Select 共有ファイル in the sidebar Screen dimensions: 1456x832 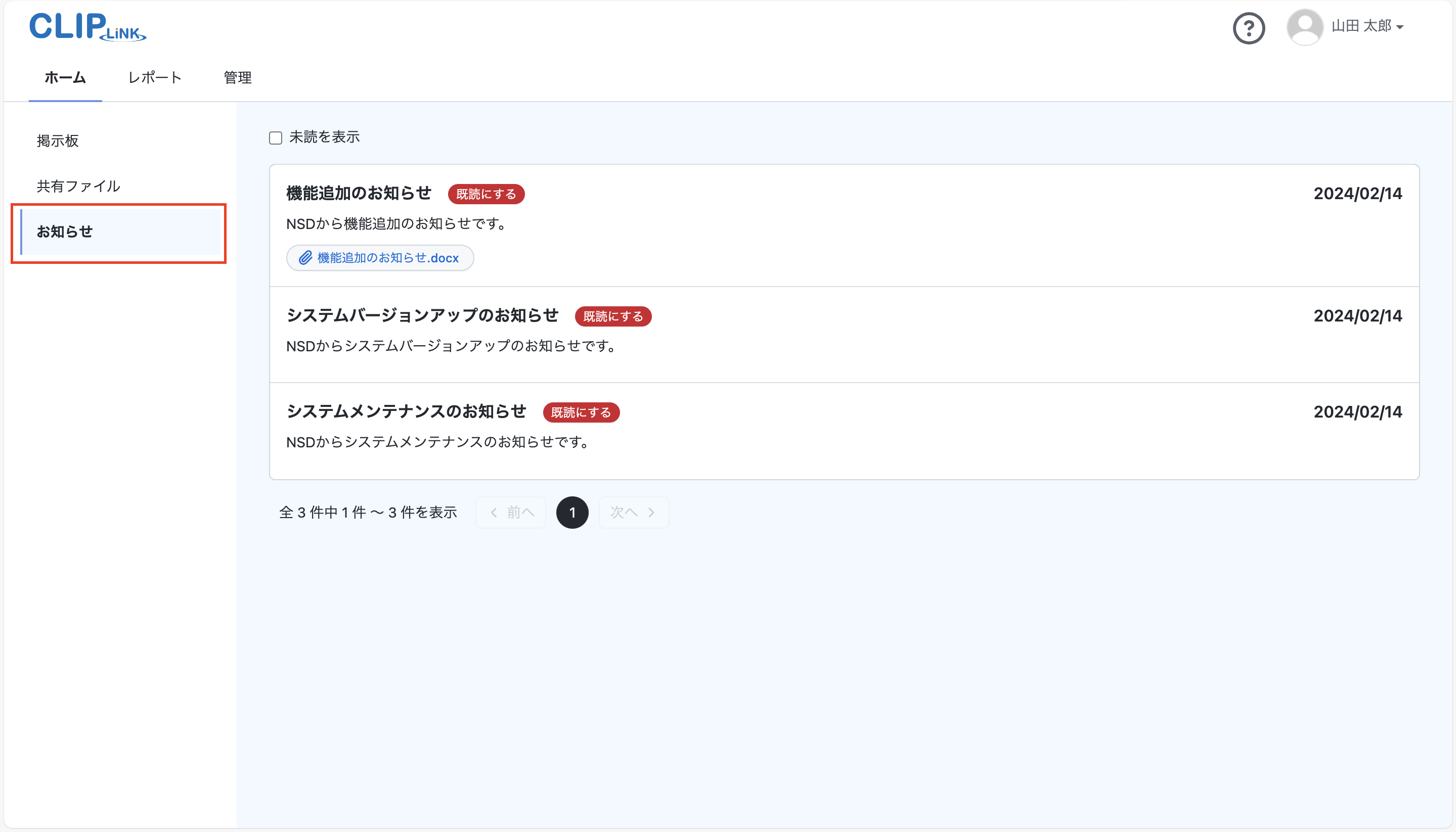78,187
